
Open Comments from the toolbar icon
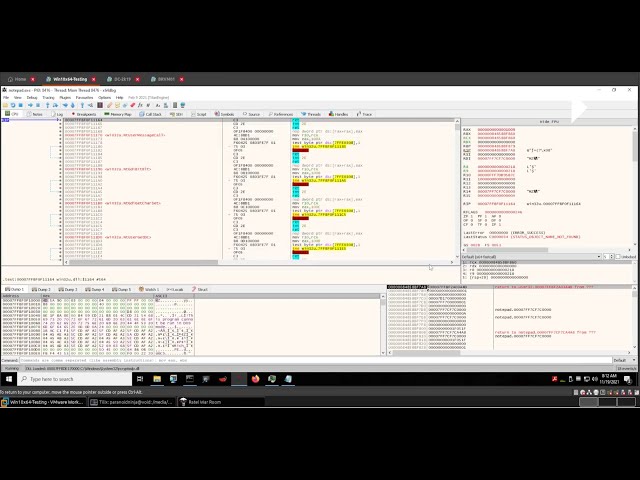(x=118, y=105)
